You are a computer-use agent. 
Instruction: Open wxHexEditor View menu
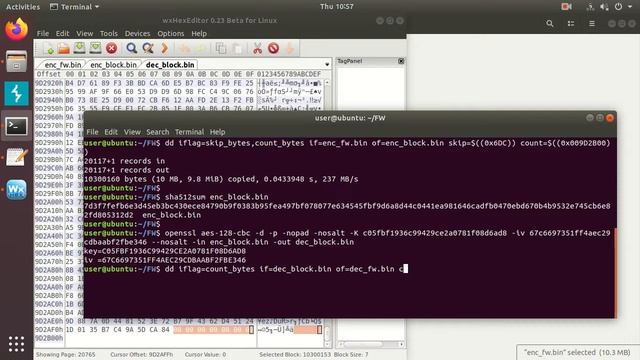[x=84, y=33]
